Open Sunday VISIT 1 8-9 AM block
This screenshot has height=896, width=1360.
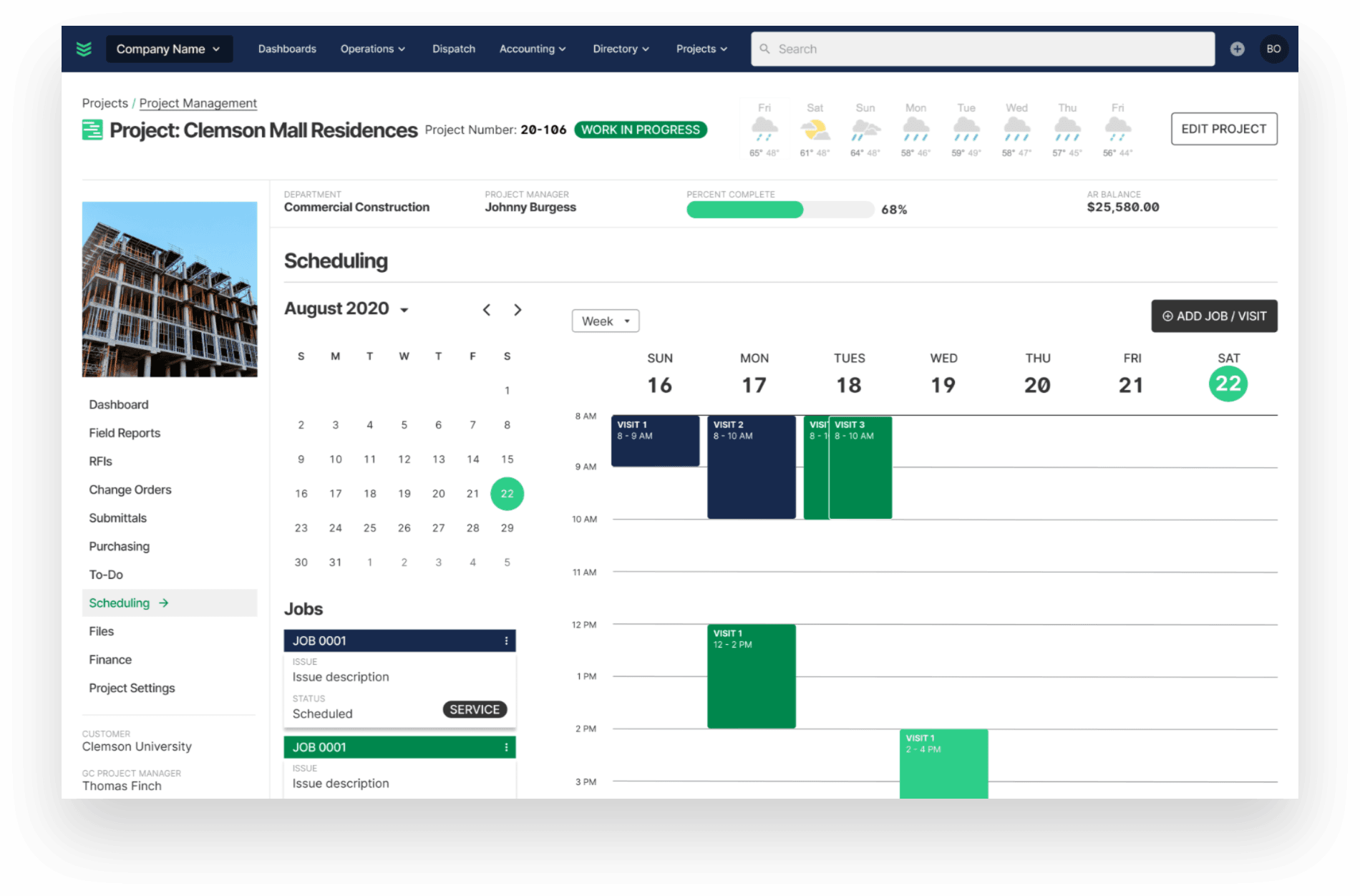point(656,441)
